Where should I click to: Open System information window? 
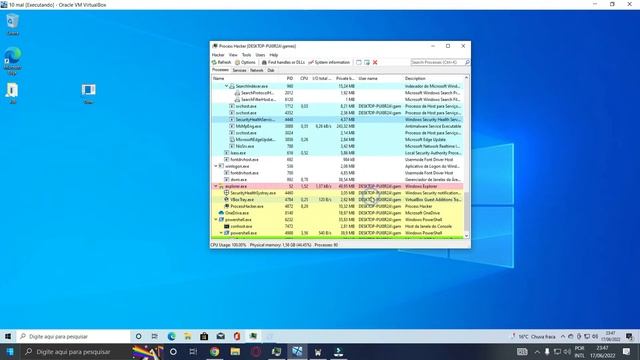(x=329, y=62)
